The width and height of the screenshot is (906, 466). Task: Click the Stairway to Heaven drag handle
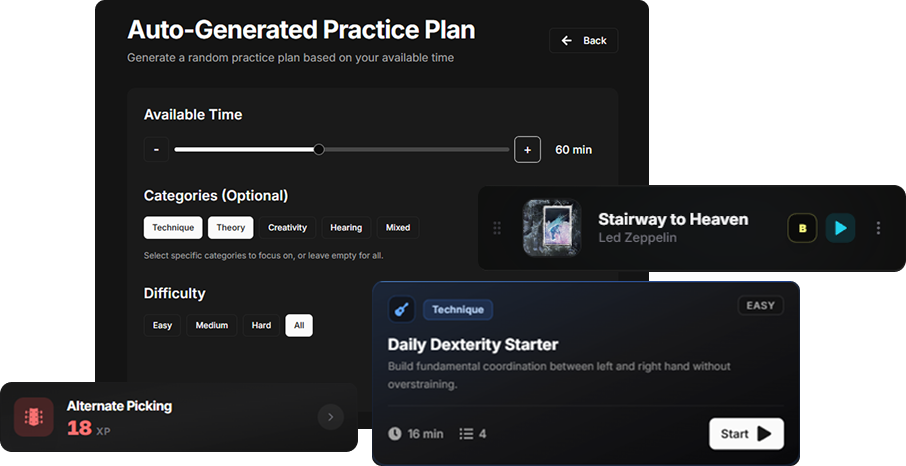(x=497, y=228)
